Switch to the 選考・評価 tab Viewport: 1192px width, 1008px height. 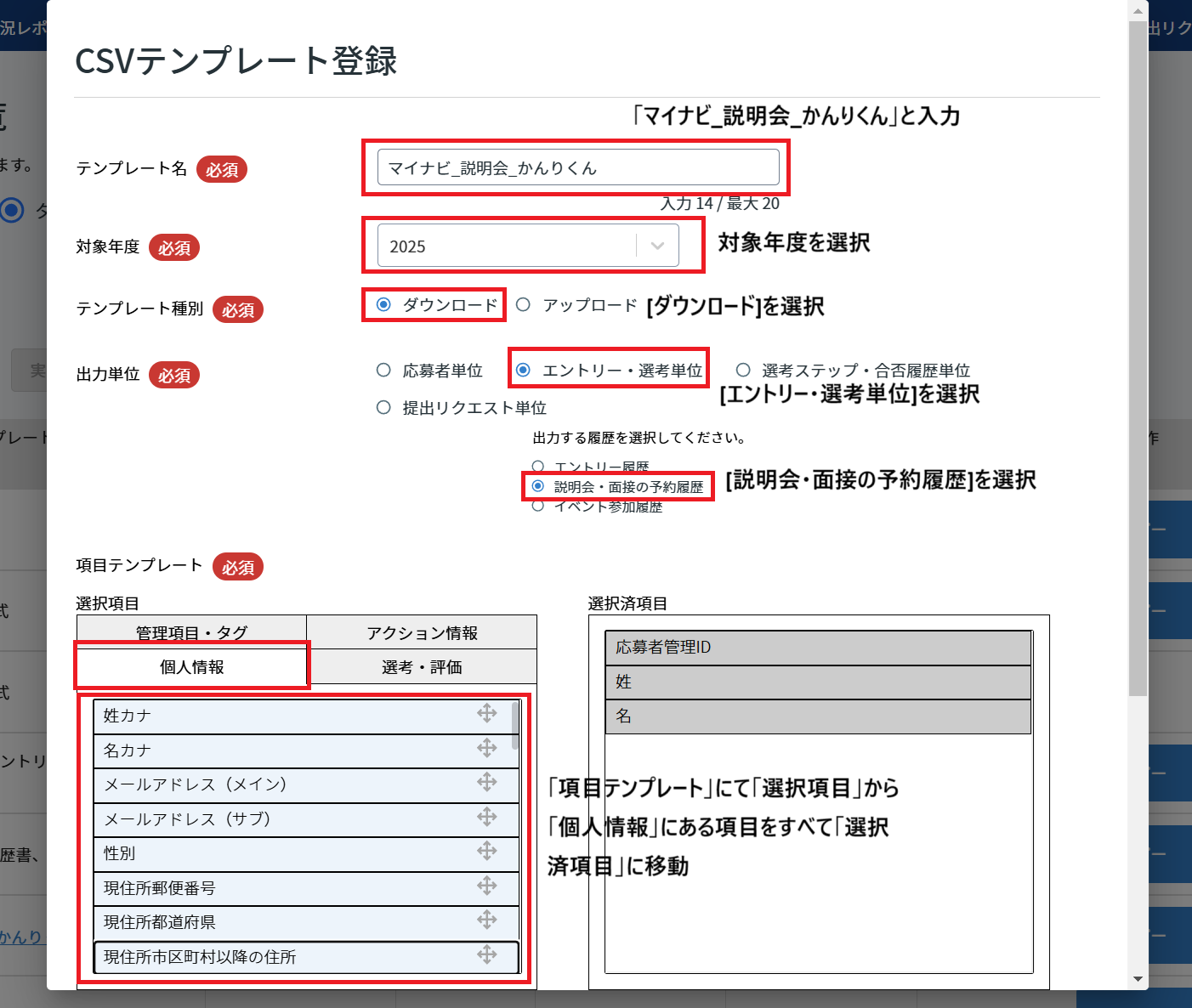tap(421, 667)
